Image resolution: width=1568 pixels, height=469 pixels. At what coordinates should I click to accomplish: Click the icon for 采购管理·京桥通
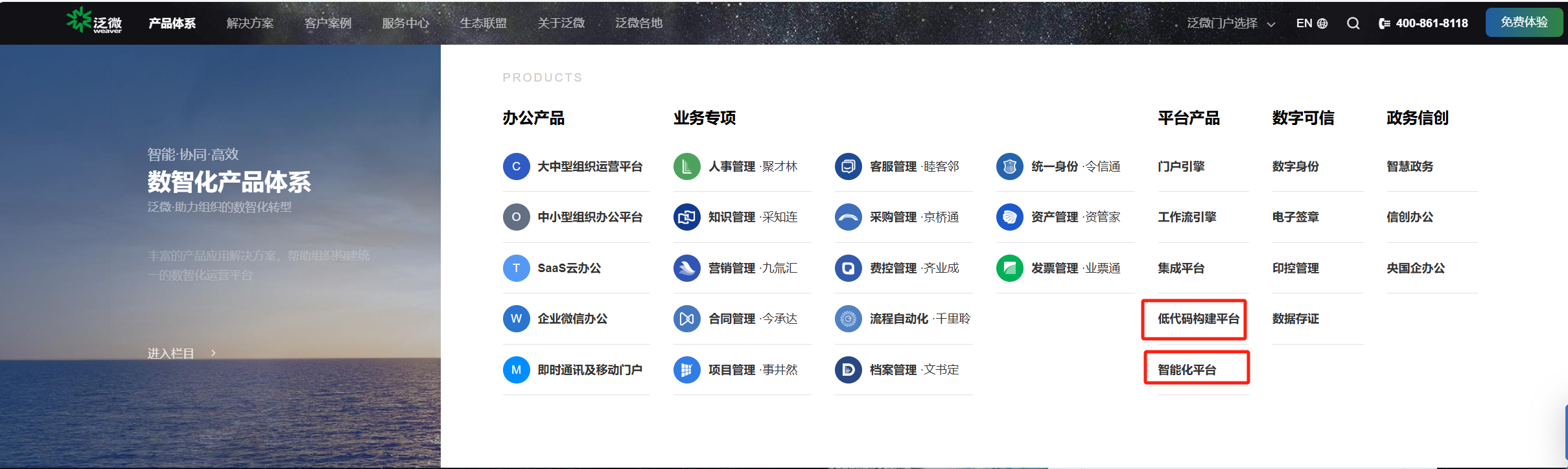coord(848,217)
